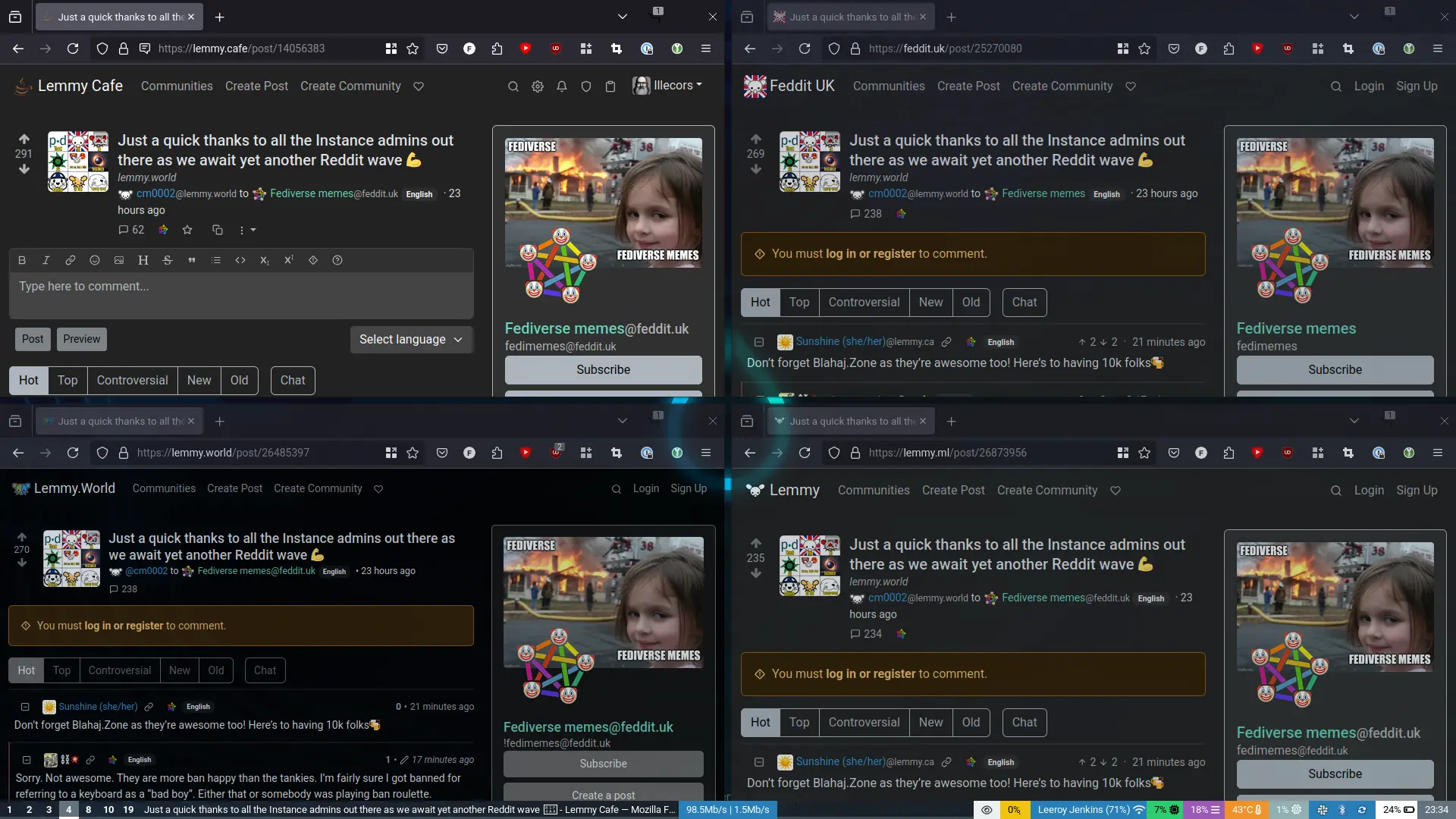Screen dimensions: 1456x819
Task: Apply italic formatting in the Lemmy Cafe comment editor
Action: (46, 260)
